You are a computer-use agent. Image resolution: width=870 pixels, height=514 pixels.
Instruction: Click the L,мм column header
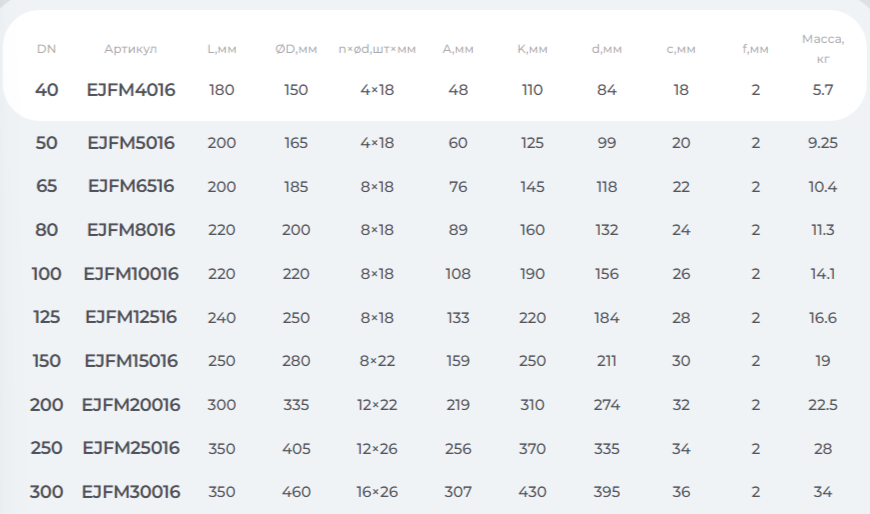(222, 49)
